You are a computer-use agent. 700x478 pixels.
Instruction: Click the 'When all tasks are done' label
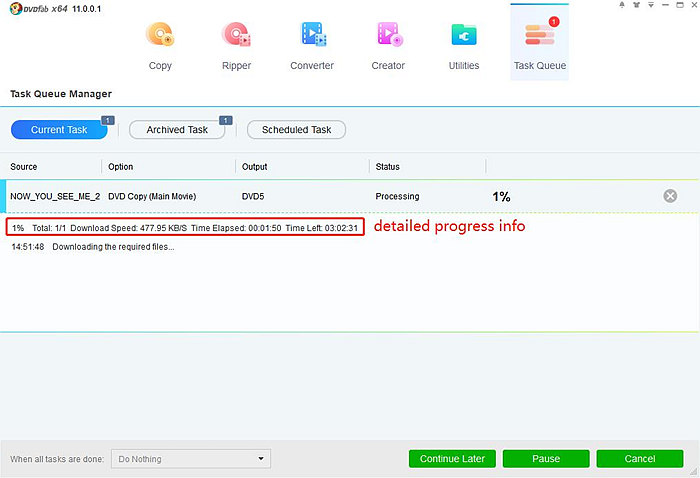pos(57,459)
